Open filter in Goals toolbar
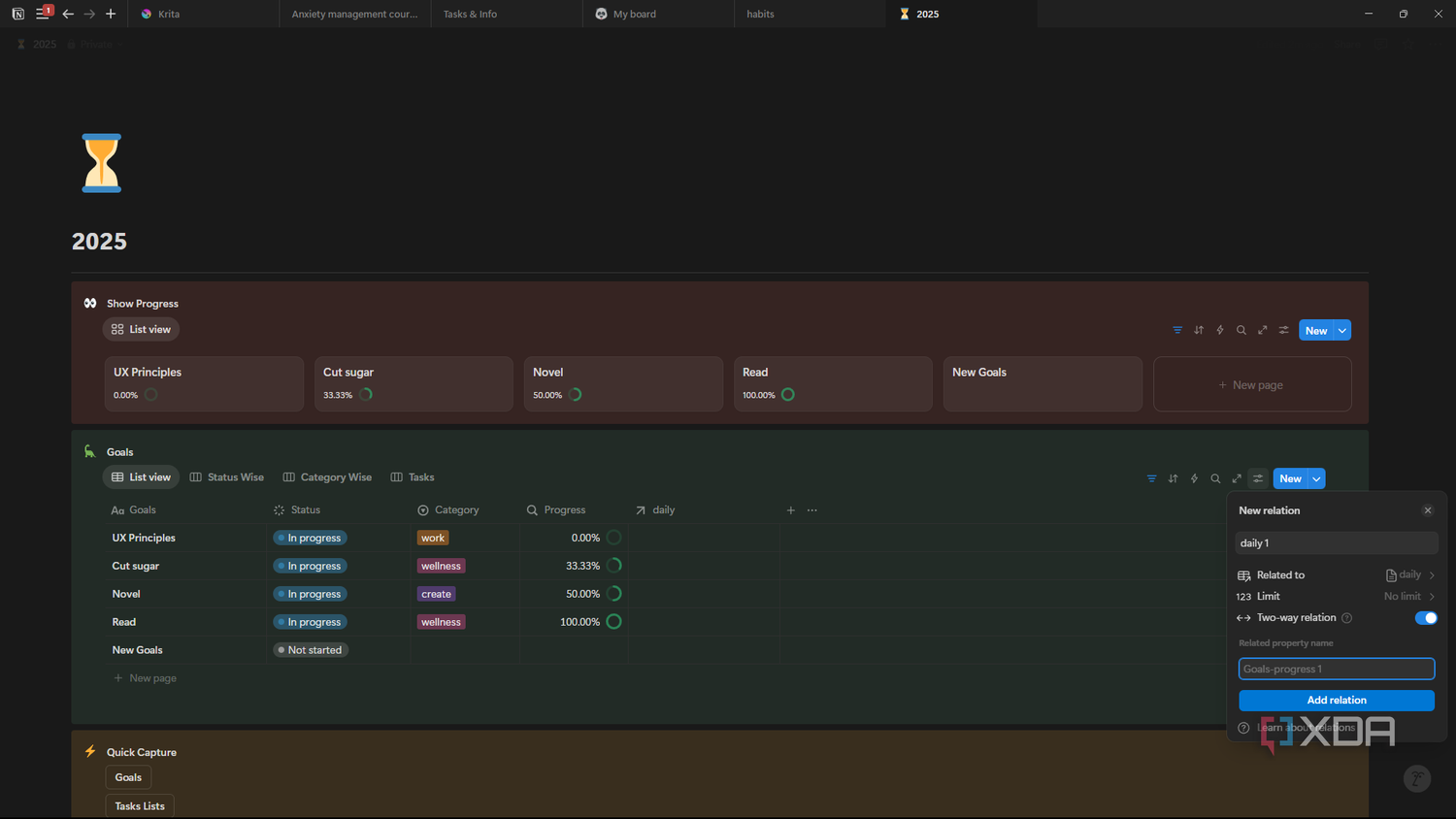 [x=1151, y=478]
